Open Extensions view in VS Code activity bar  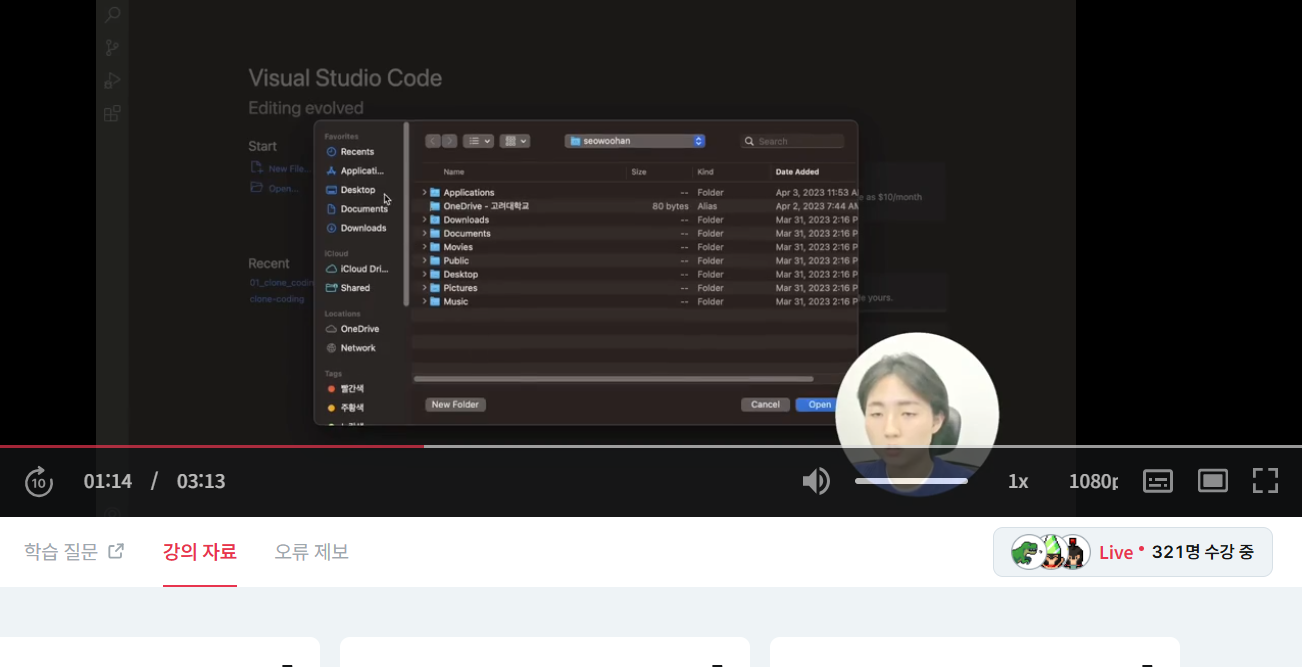point(113,113)
